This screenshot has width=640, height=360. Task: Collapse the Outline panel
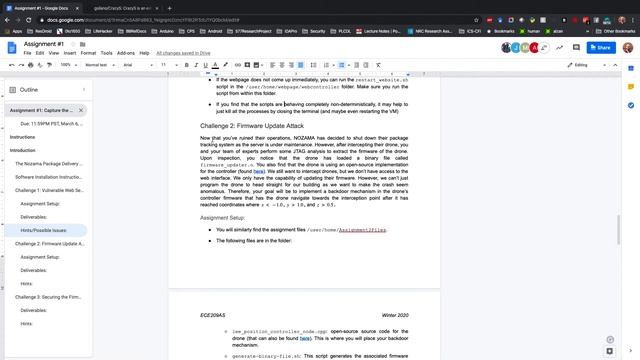pos(84,90)
